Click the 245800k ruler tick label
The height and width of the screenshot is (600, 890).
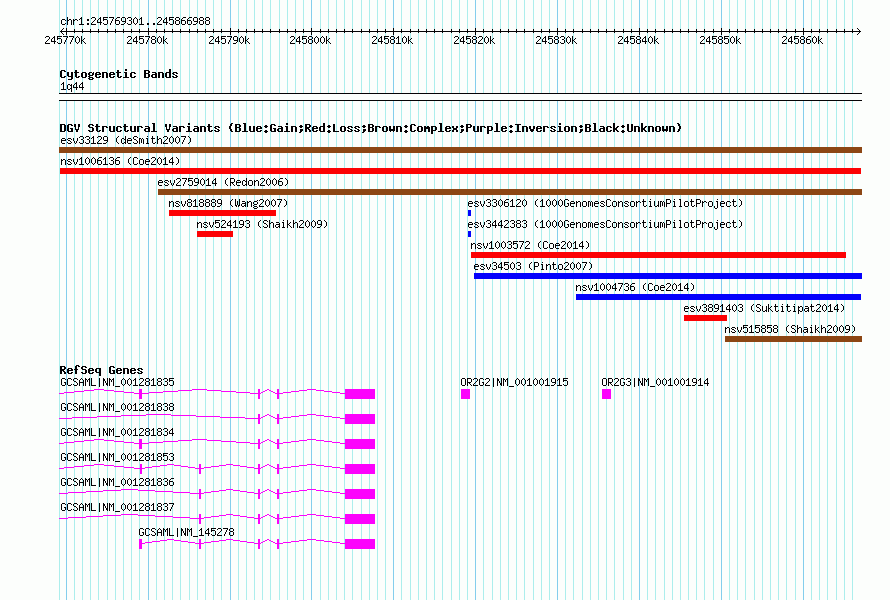tap(310, 40)
